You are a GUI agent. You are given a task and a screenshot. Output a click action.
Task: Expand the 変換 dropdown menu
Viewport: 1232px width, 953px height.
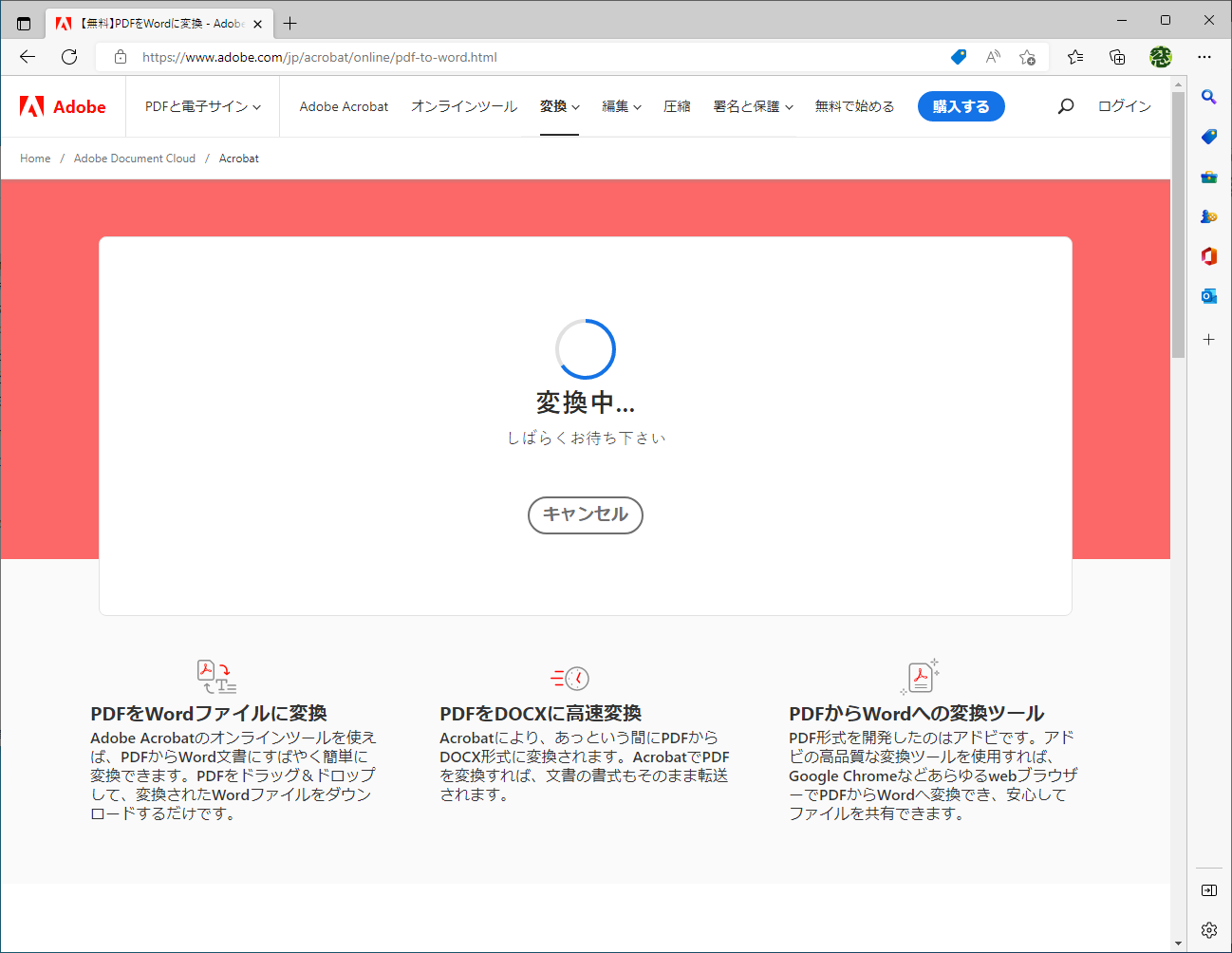point(559,106)
